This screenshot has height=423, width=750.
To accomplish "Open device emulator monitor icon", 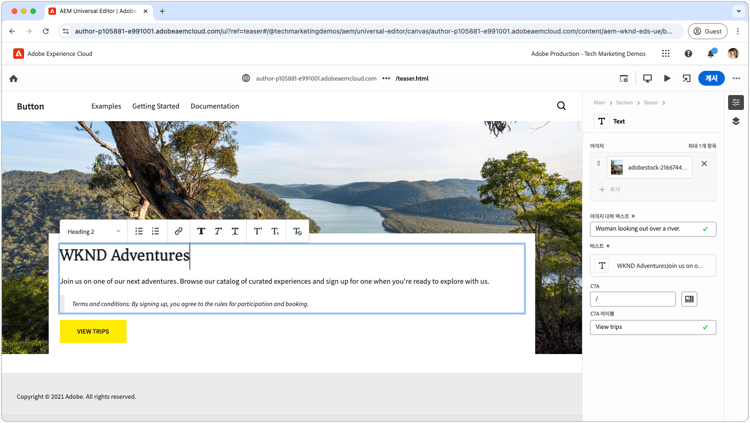I will 647,78.
